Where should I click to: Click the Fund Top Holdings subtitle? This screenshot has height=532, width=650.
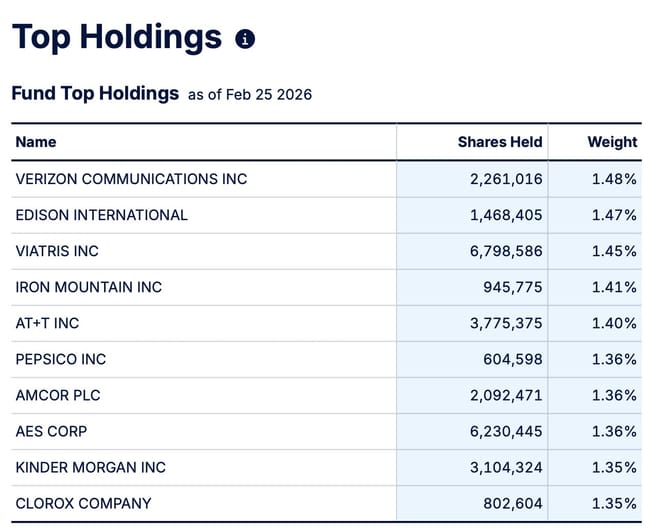click(x=95, y=93)
